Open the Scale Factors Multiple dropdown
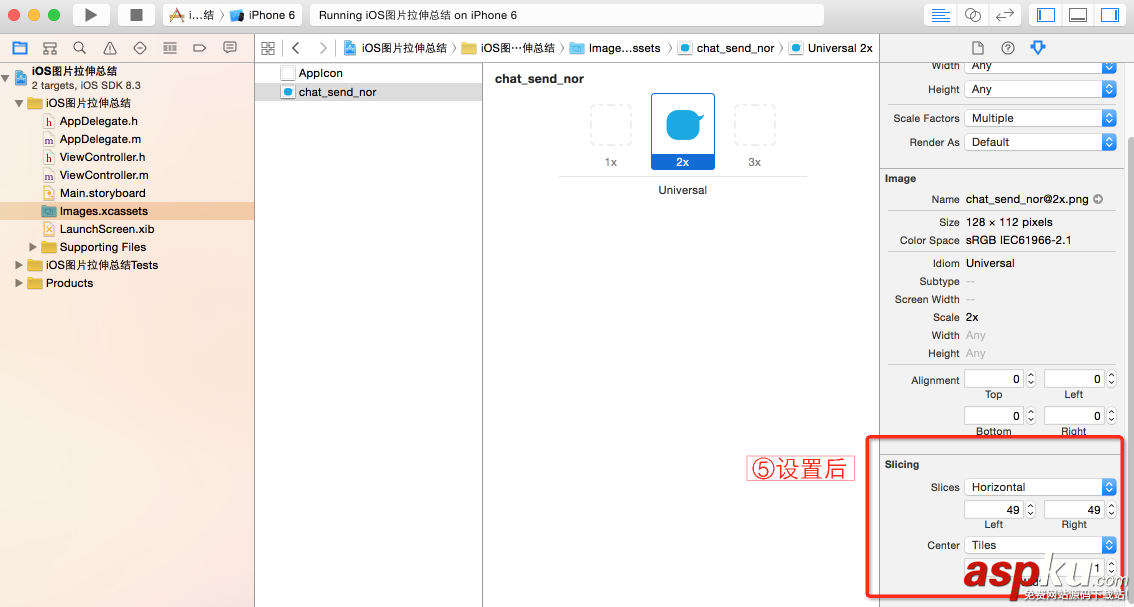 click(x=1040, y=117)
